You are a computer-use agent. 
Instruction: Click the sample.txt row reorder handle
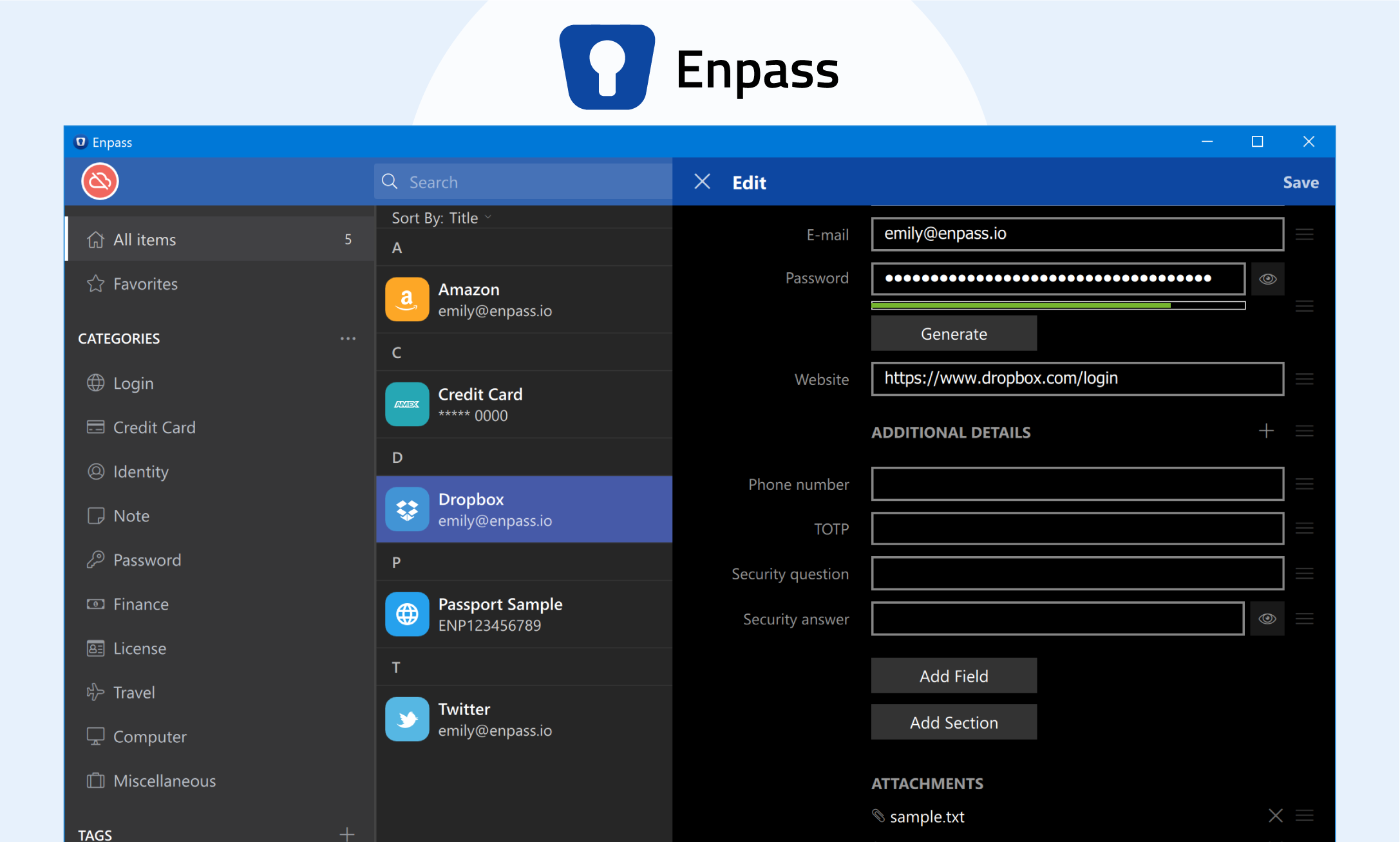click(1305, 816)
